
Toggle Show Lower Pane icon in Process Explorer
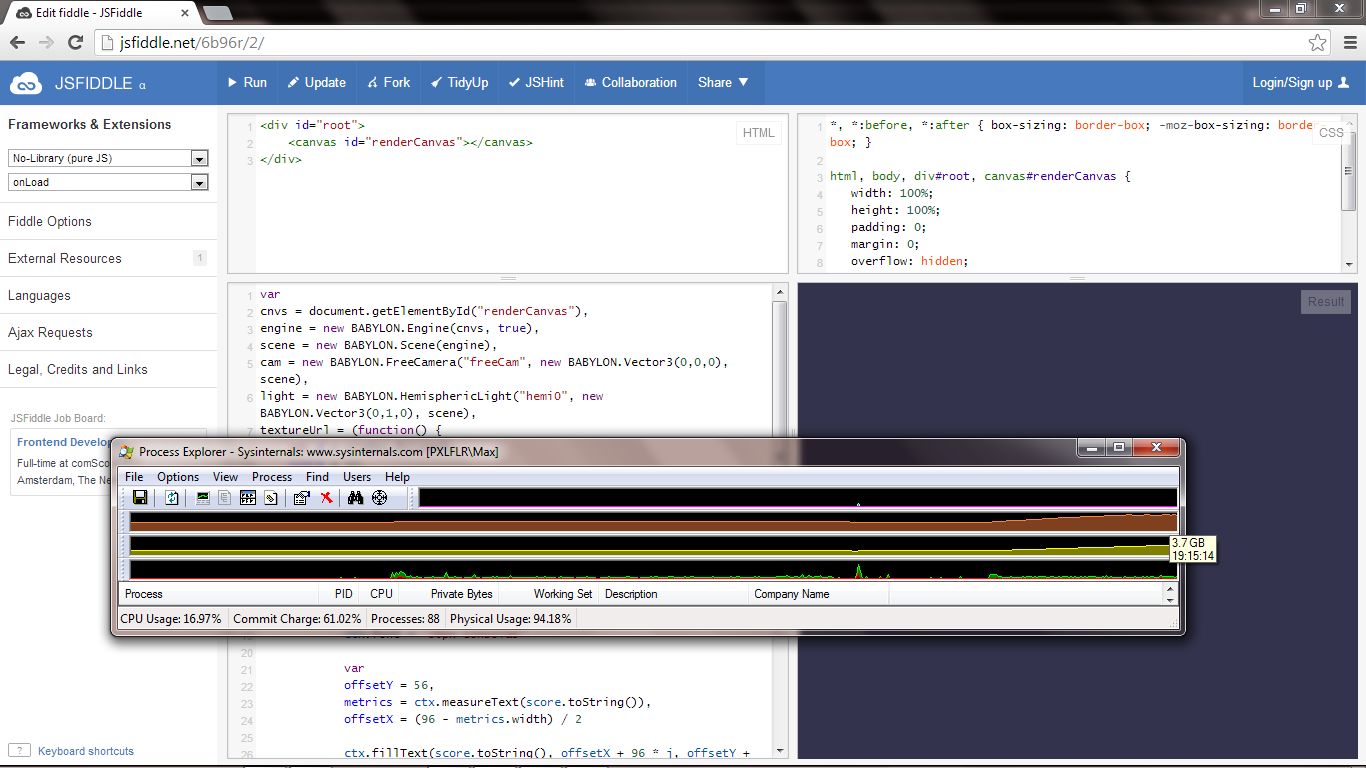248,497
